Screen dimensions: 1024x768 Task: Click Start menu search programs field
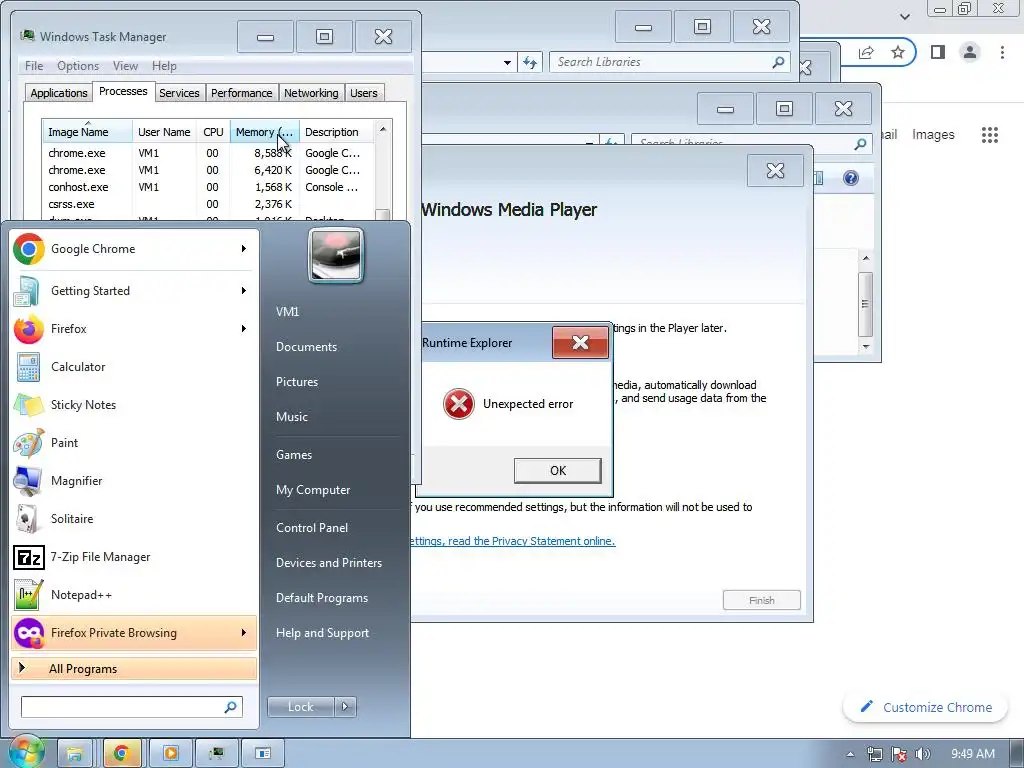(x=121, y=707)
